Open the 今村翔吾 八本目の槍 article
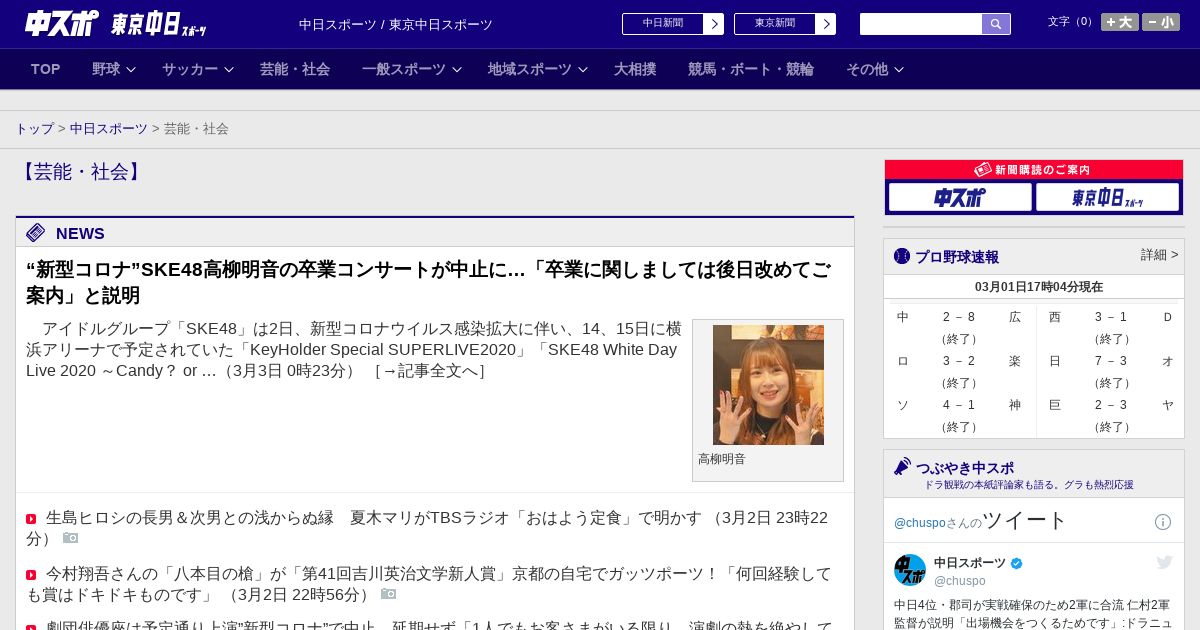 pyautogui.click(x=428, y=584)
